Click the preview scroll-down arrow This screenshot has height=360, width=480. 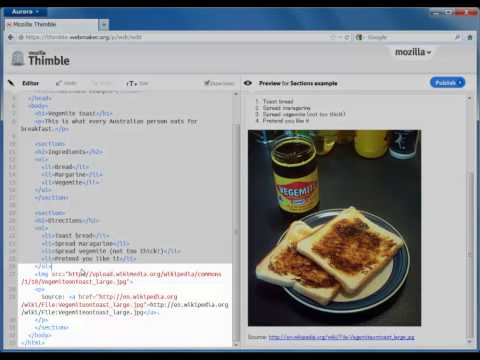(470, 342)
